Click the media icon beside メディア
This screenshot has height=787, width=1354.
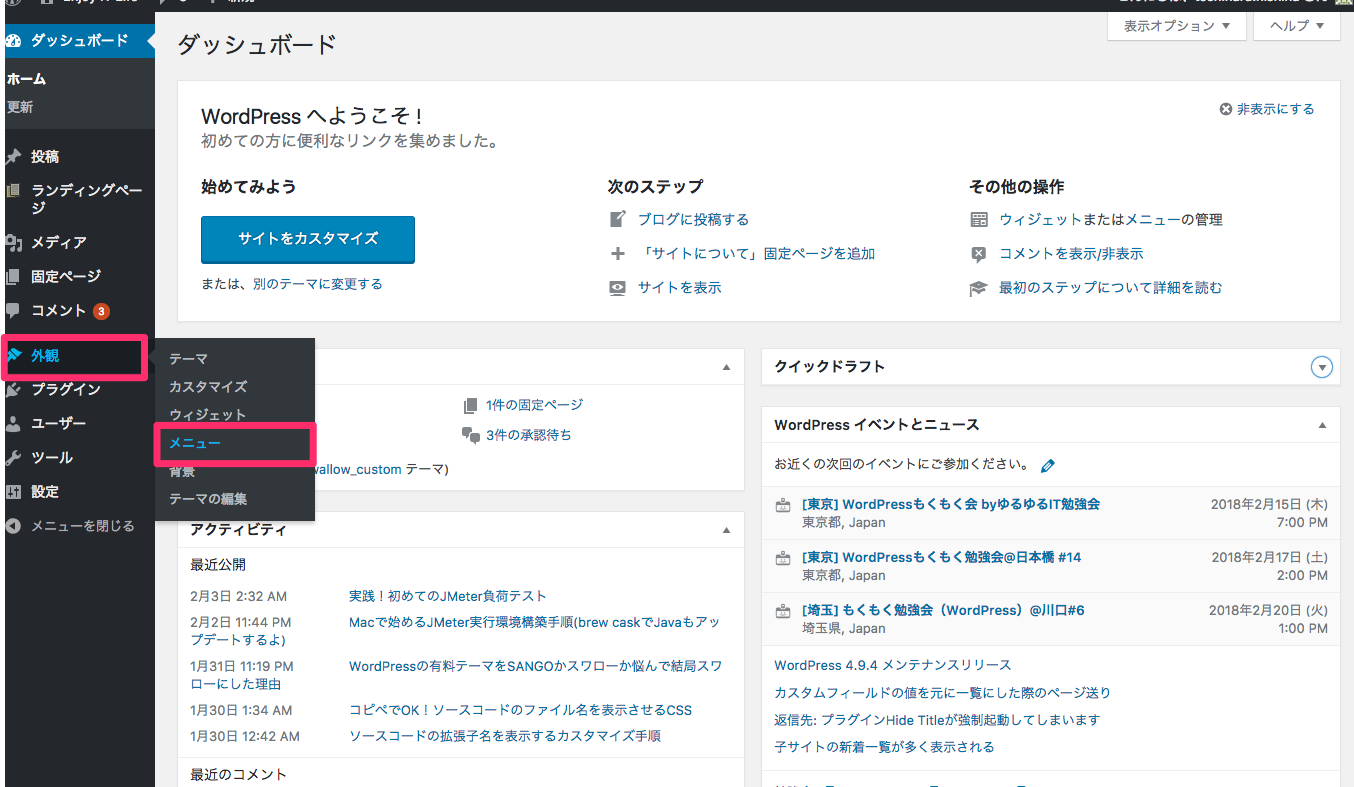pos(13,242)
